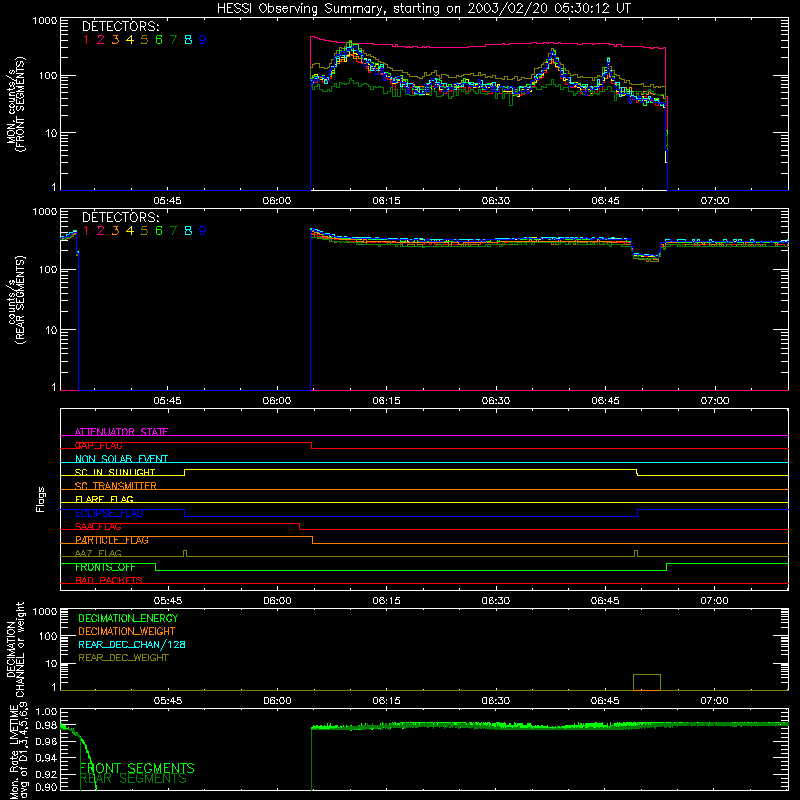The image size is (800, 800).
Task: Click the ATTENUATOR_STATE flag label
Action: pyautogui.click(x=121, y=432)
